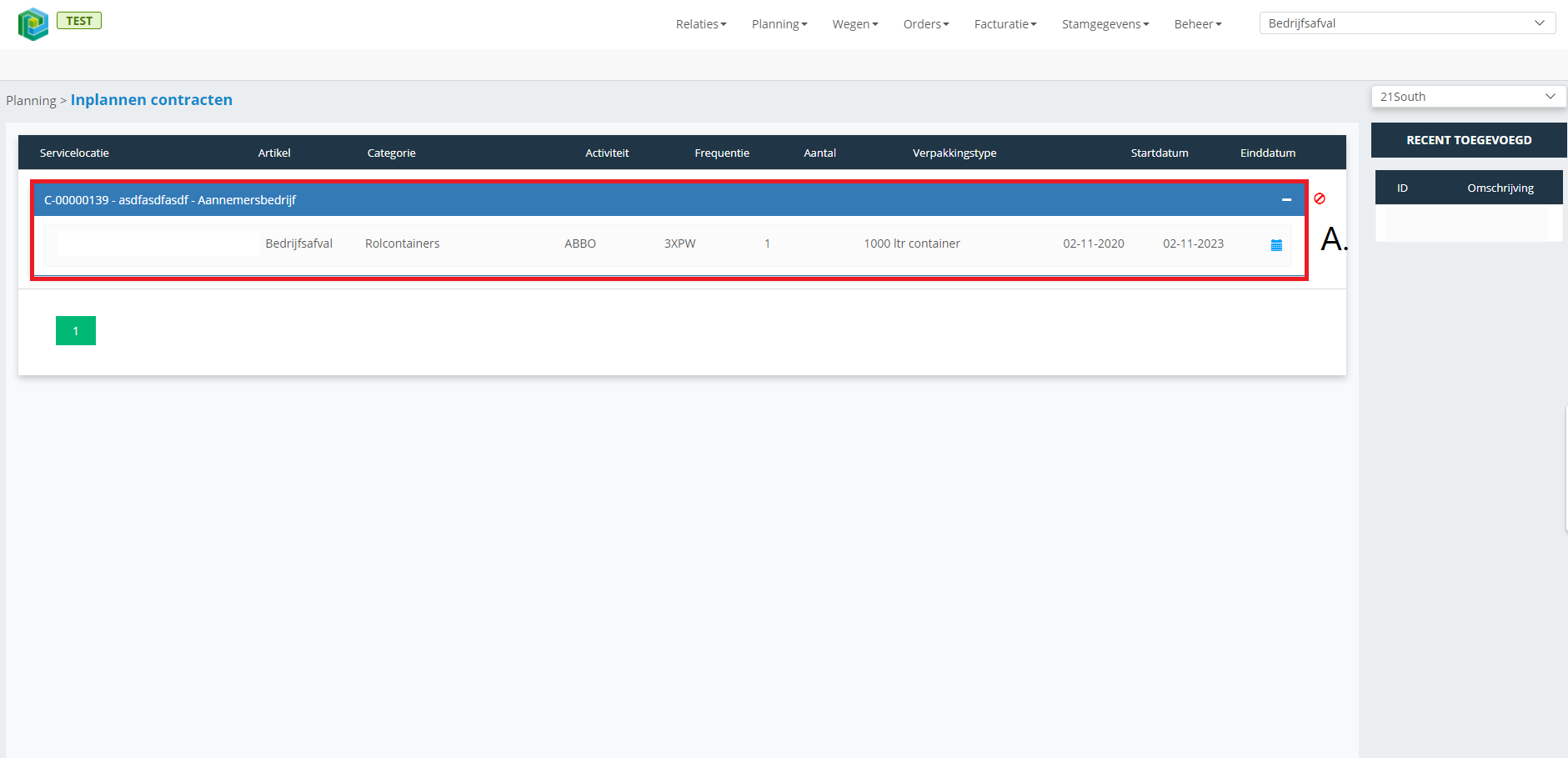Open the Orders menu
This screenshot has width=1568, height=758.
[926, 24]
